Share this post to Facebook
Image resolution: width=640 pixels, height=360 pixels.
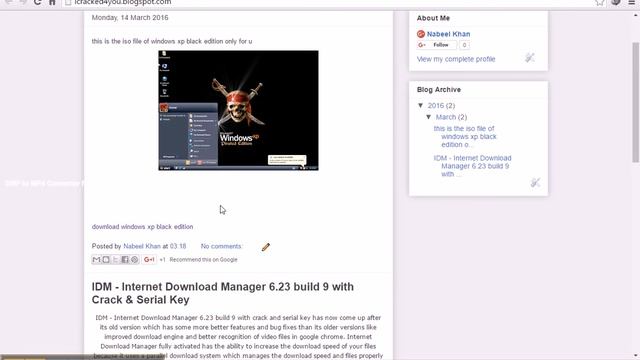[125, 260]
